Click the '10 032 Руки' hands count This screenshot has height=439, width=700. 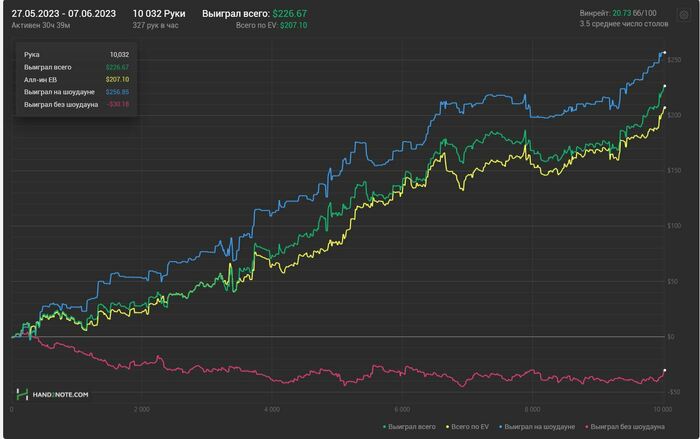(x=159, y=14)
